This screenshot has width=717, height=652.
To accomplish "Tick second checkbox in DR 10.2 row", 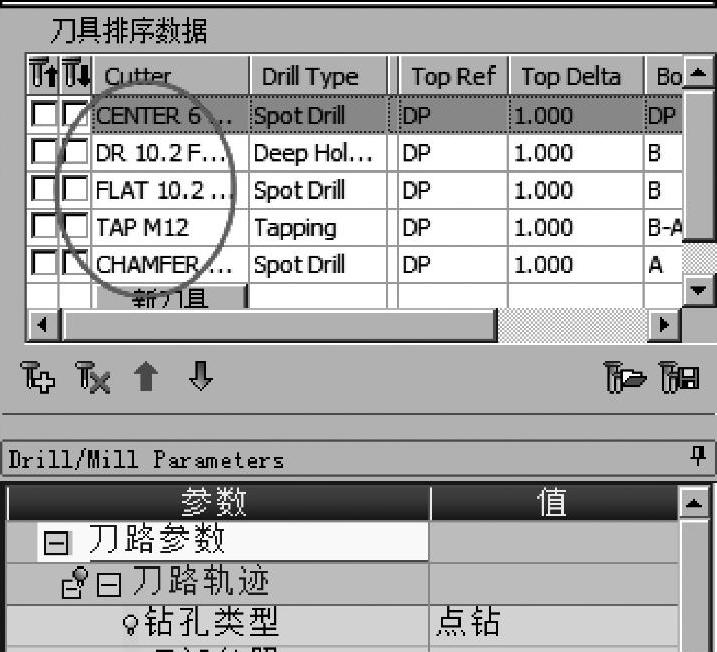I will 75,151.
